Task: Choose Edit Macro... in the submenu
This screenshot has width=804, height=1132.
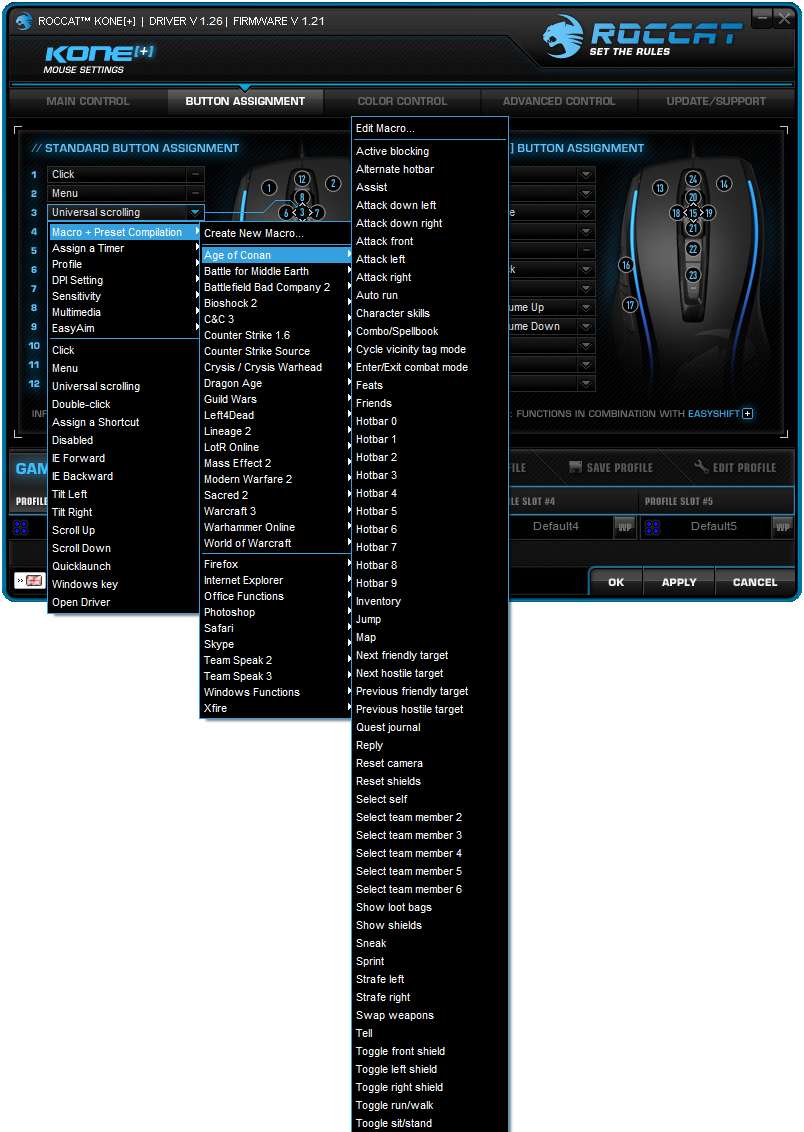Action: [x=430, y=129]
